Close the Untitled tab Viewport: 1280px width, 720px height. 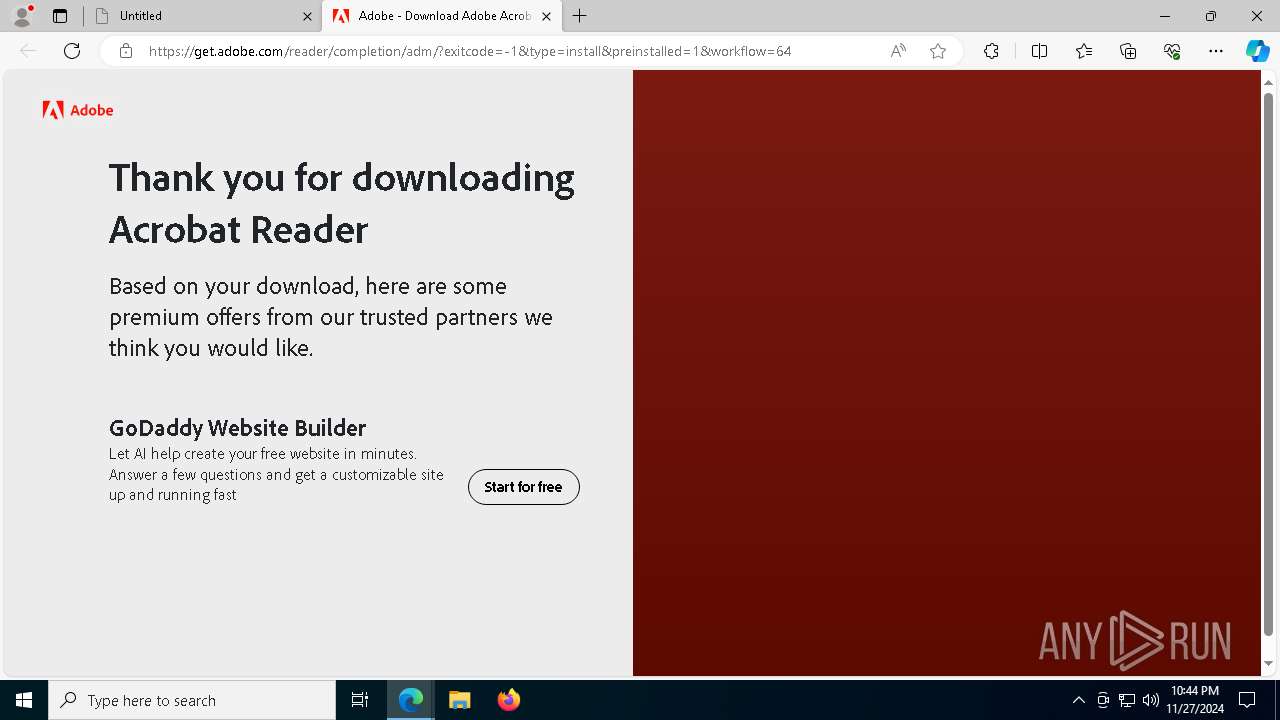pos(307,16)
